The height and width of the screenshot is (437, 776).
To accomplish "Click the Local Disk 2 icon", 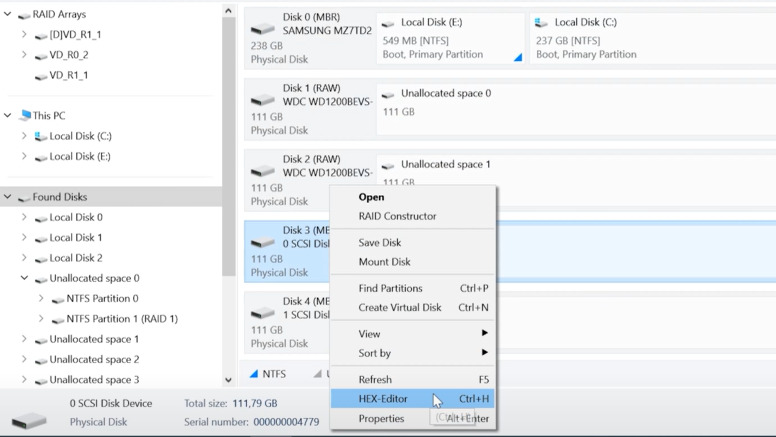I will pos(41,259).
